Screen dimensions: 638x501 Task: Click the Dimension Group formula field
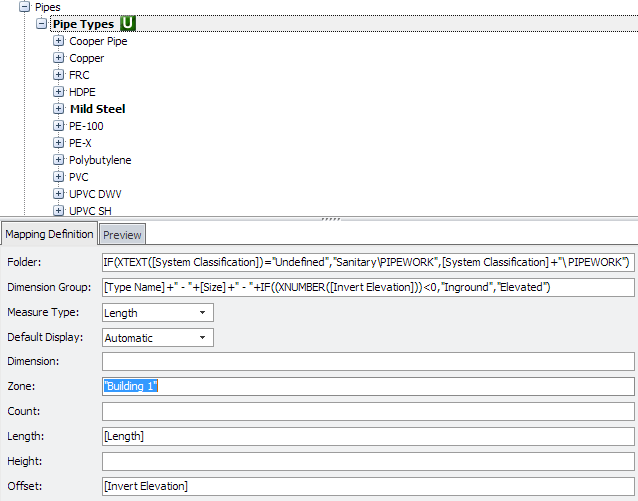tap(368, 287)
